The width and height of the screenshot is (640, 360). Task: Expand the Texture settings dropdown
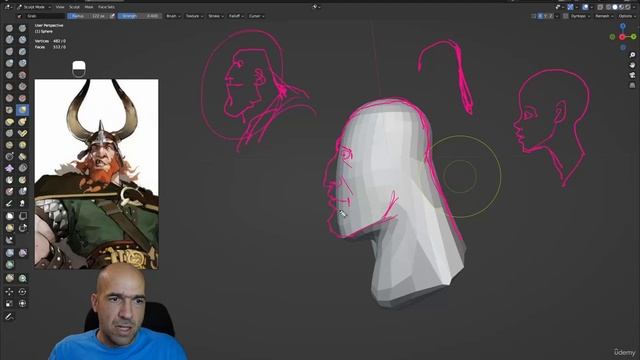pyautogui.click(x=194, y=16)
